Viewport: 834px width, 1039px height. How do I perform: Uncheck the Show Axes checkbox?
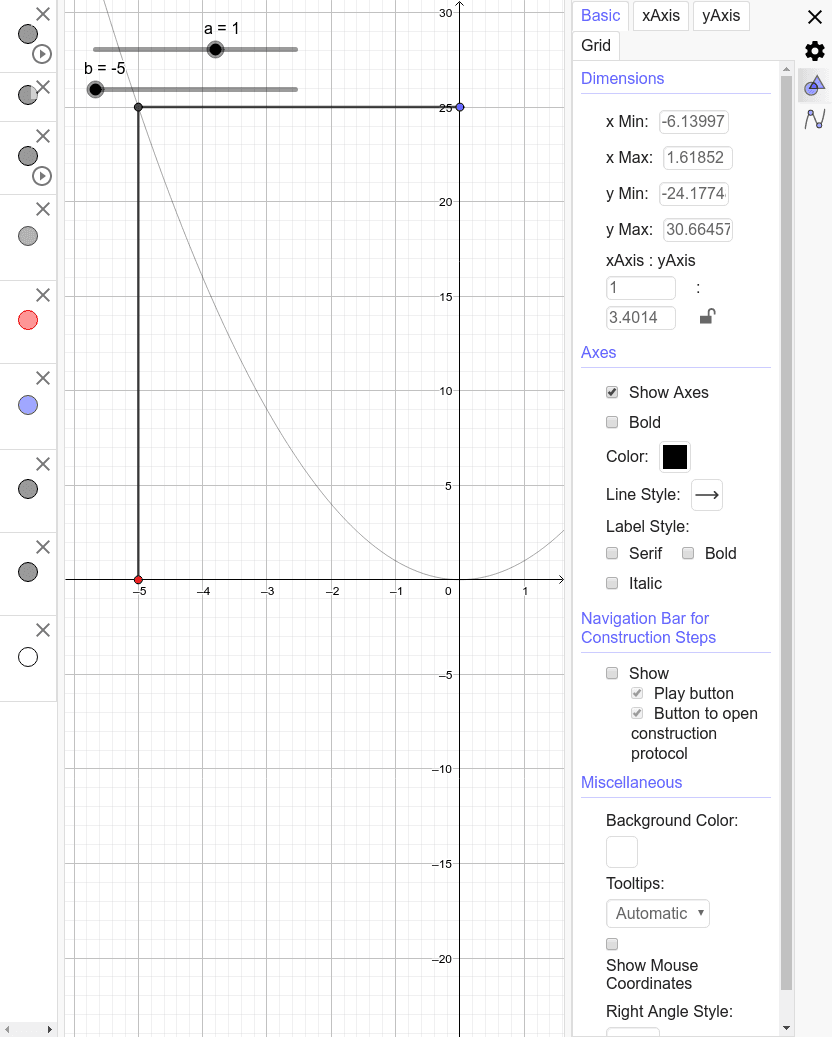(x=612, y=392)
